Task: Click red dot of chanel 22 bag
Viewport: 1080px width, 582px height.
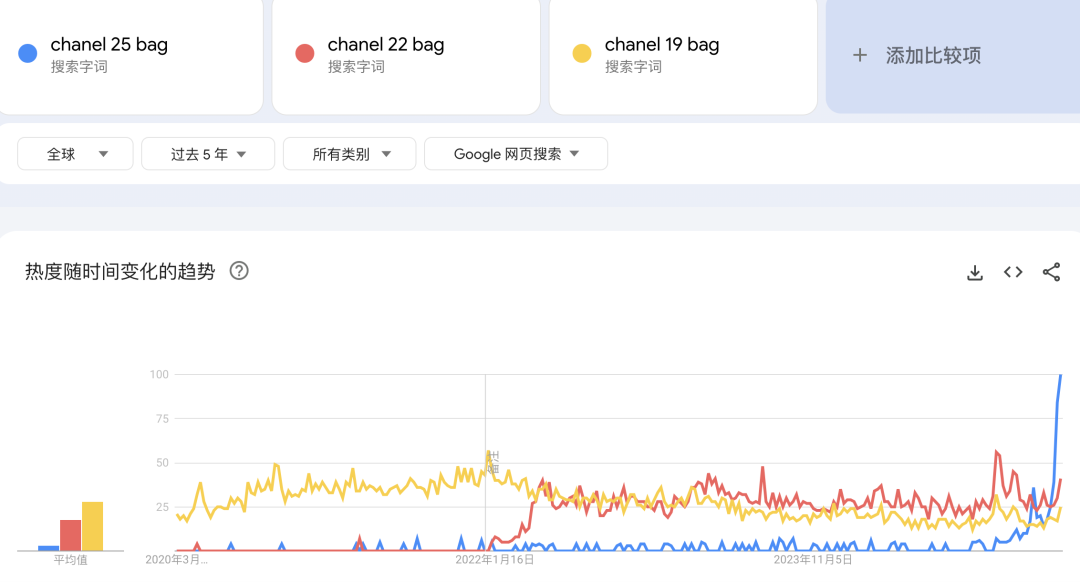Action: point(304,54)
